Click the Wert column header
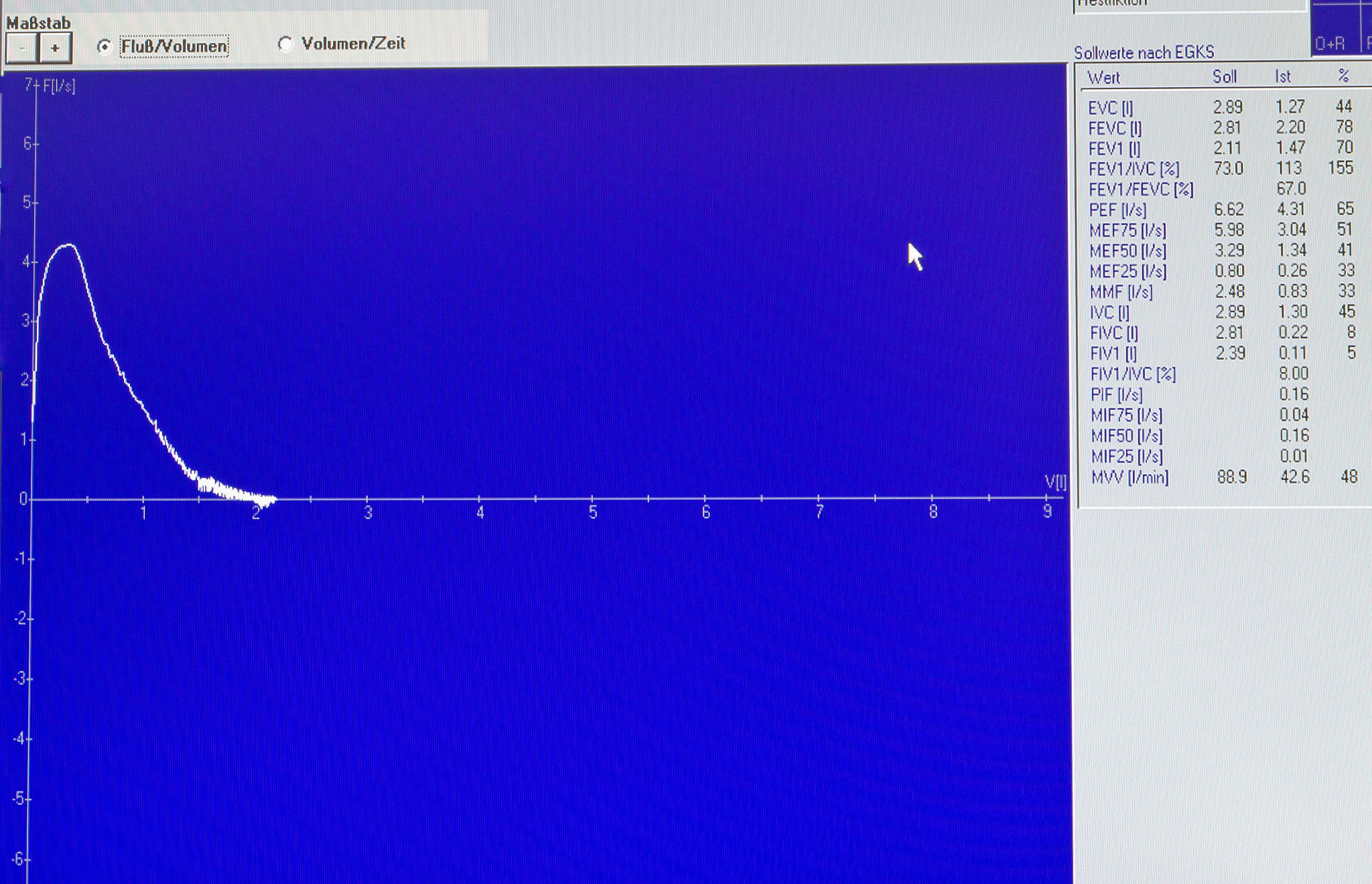The width and height of the screenshot is (1372, 884). [1104, 78]
